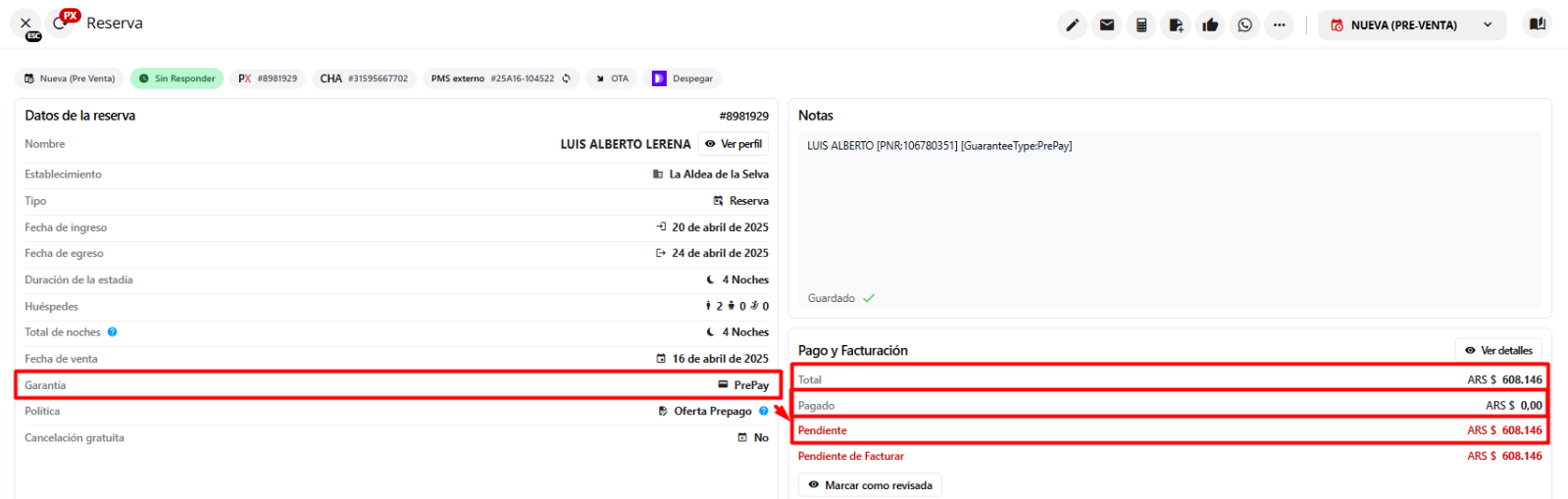This screenshot has width=1568, height=499.
Task: Click the pencil edit icon
Action: coord(1073,25)
